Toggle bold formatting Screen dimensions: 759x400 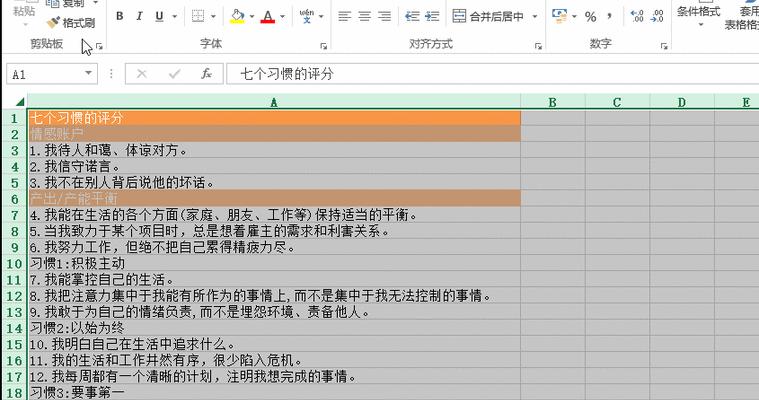120,16
